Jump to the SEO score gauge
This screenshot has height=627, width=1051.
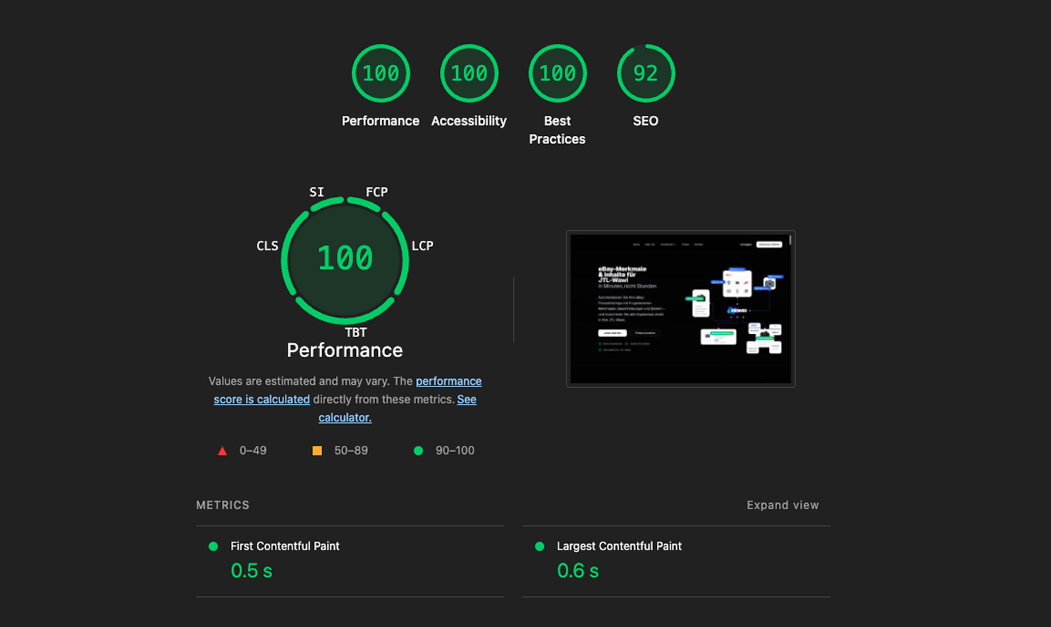click(x=646, y=74)
